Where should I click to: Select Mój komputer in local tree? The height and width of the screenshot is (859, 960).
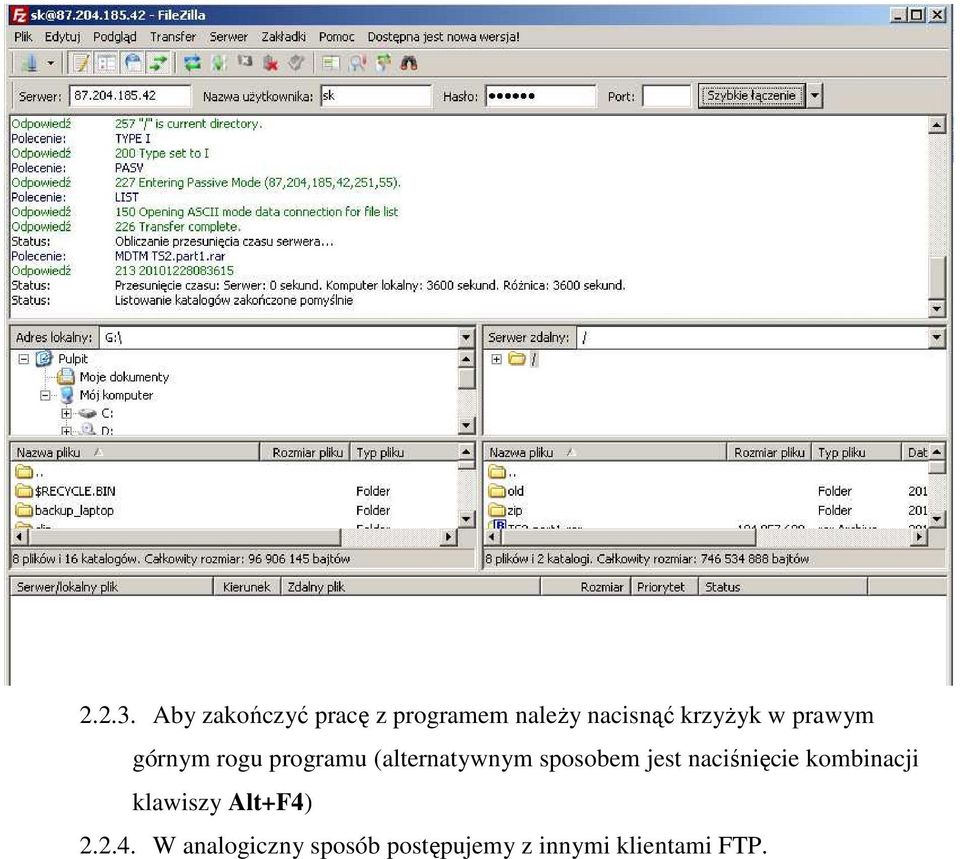tap(116, 396)
